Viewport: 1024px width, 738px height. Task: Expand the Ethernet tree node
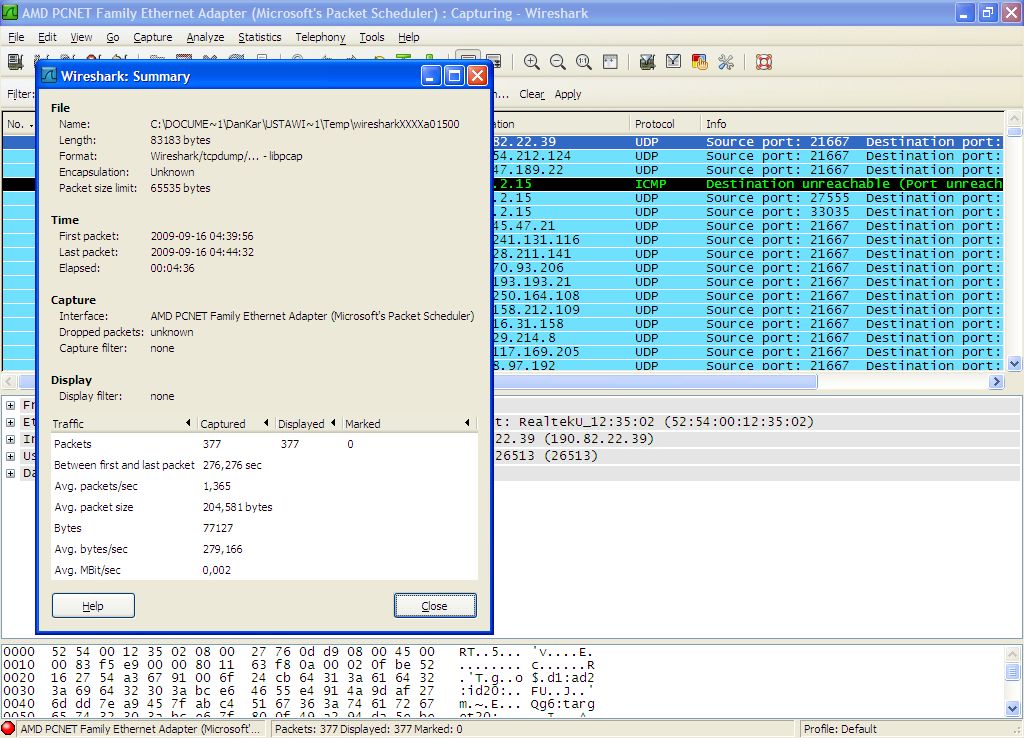[10, 422]
